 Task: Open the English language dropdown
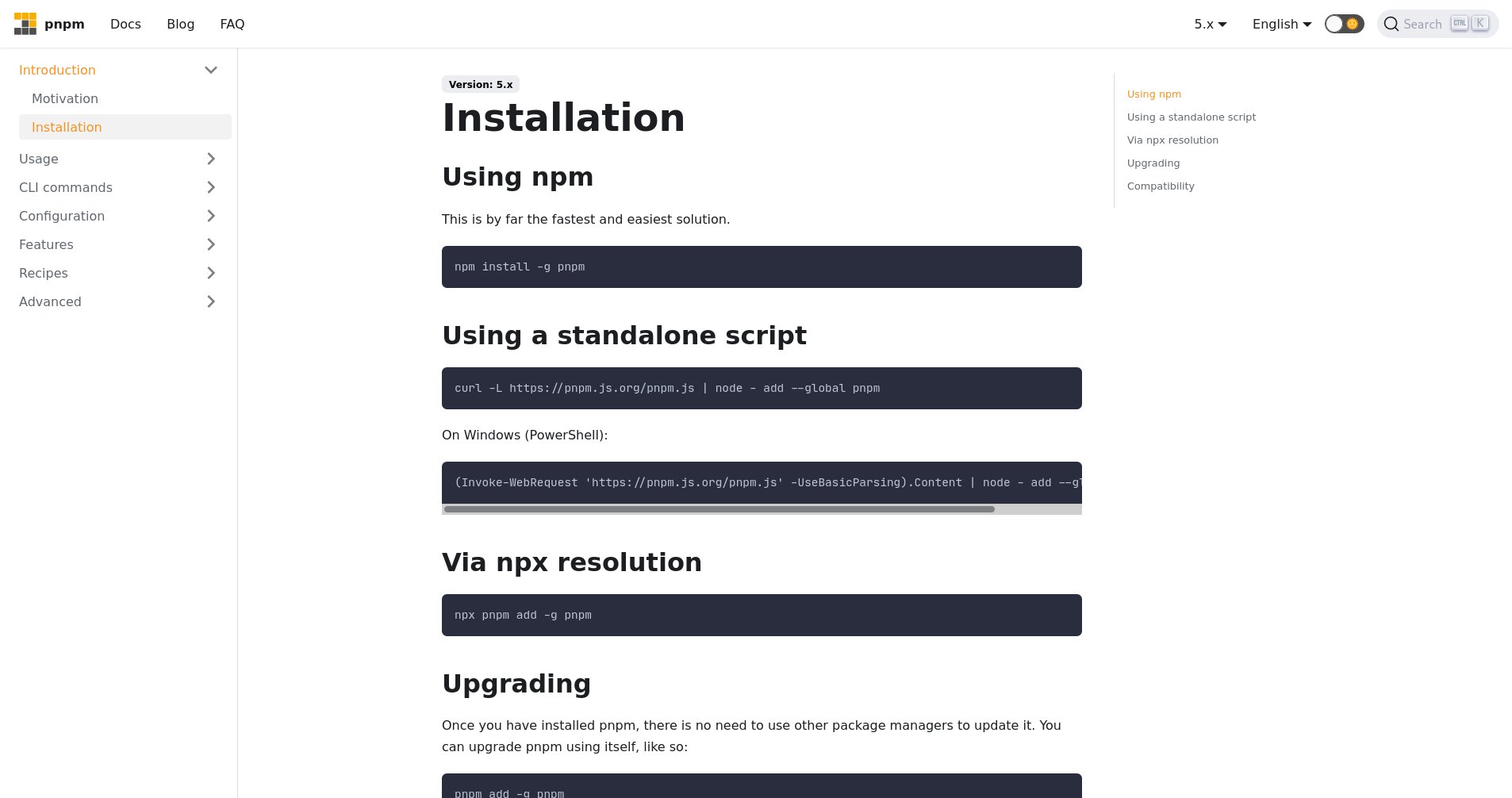tap(1282, 24)
